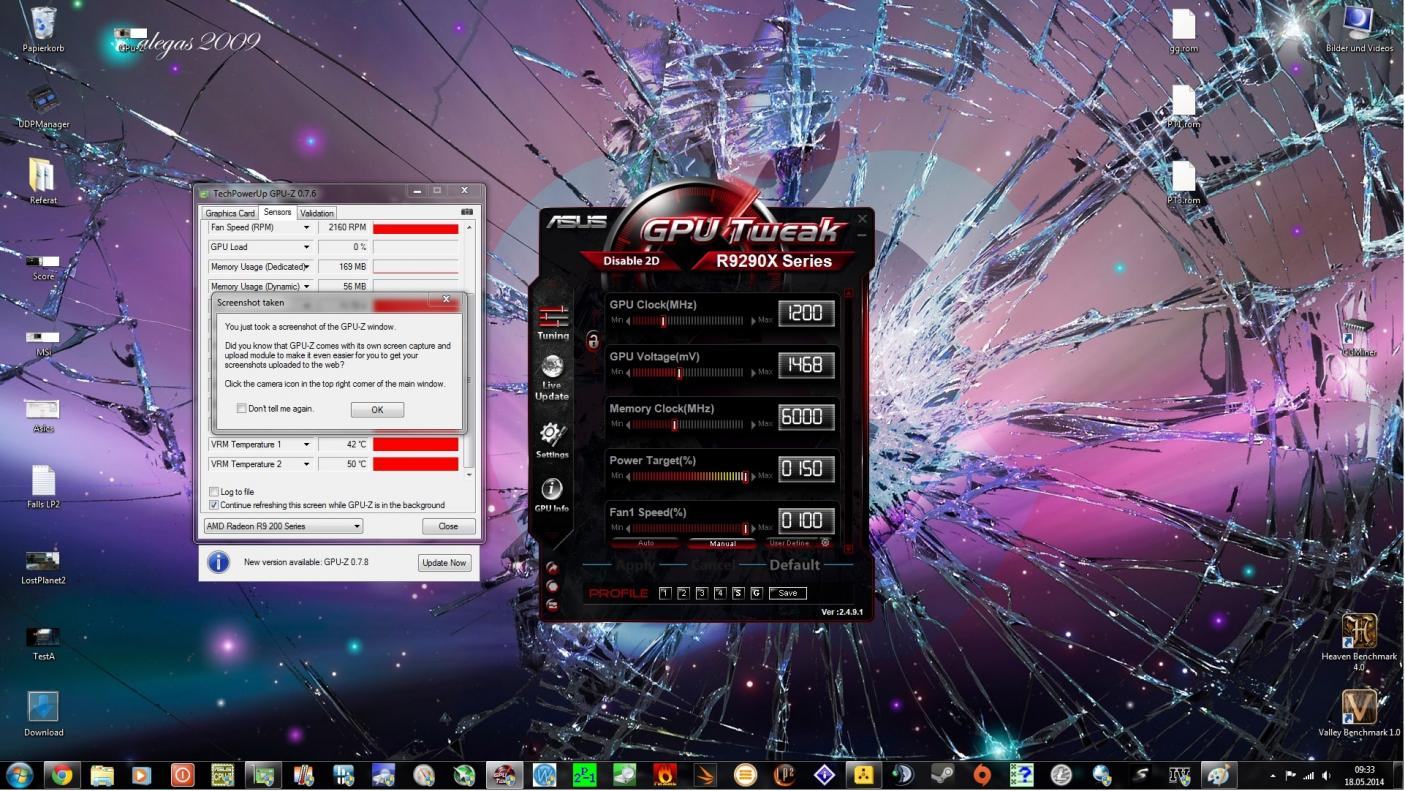The image size is (1405, 791).
Task: Set fan mode to Manual
Action: coord(722,543)
